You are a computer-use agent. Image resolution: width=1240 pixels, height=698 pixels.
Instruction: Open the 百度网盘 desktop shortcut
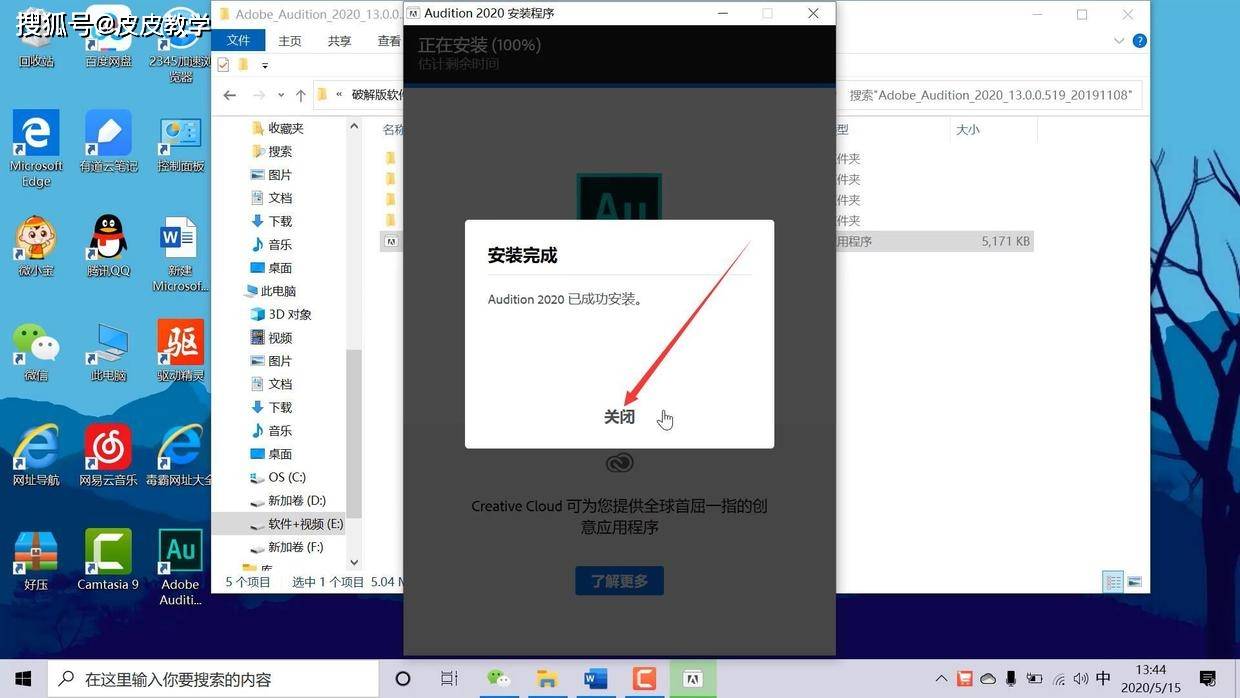(108, 40)
